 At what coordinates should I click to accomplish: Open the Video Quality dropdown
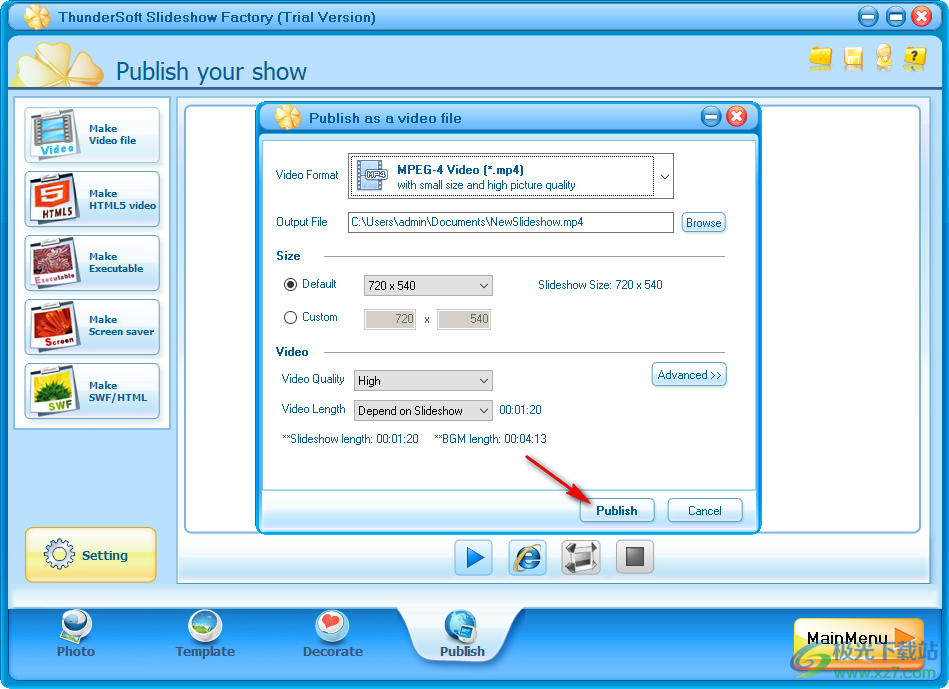423,381
